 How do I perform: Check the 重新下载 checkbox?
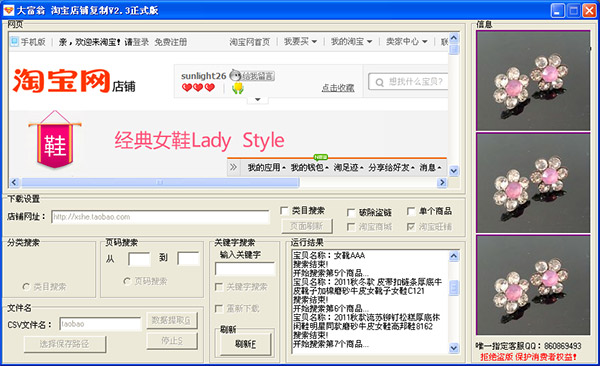coord(219,309)
